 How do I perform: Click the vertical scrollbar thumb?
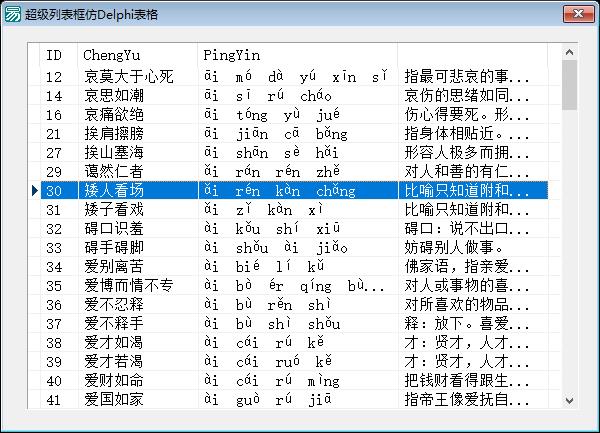[x=569, y=84]
